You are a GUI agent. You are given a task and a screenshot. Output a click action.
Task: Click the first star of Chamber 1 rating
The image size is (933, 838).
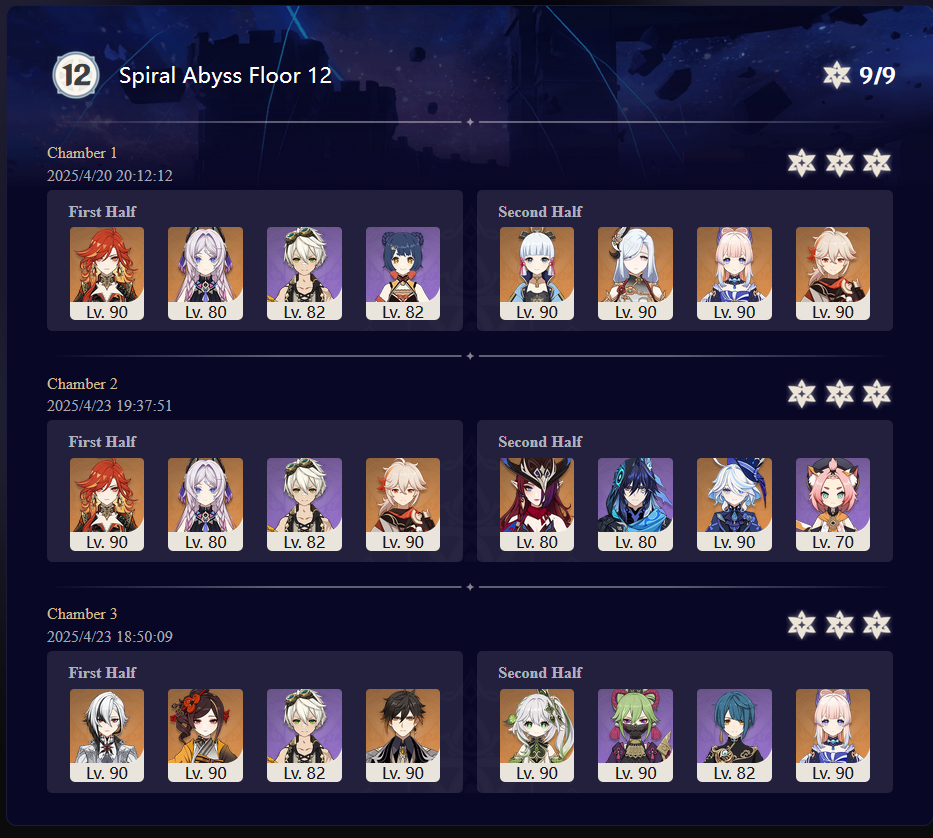coord(801,163)
